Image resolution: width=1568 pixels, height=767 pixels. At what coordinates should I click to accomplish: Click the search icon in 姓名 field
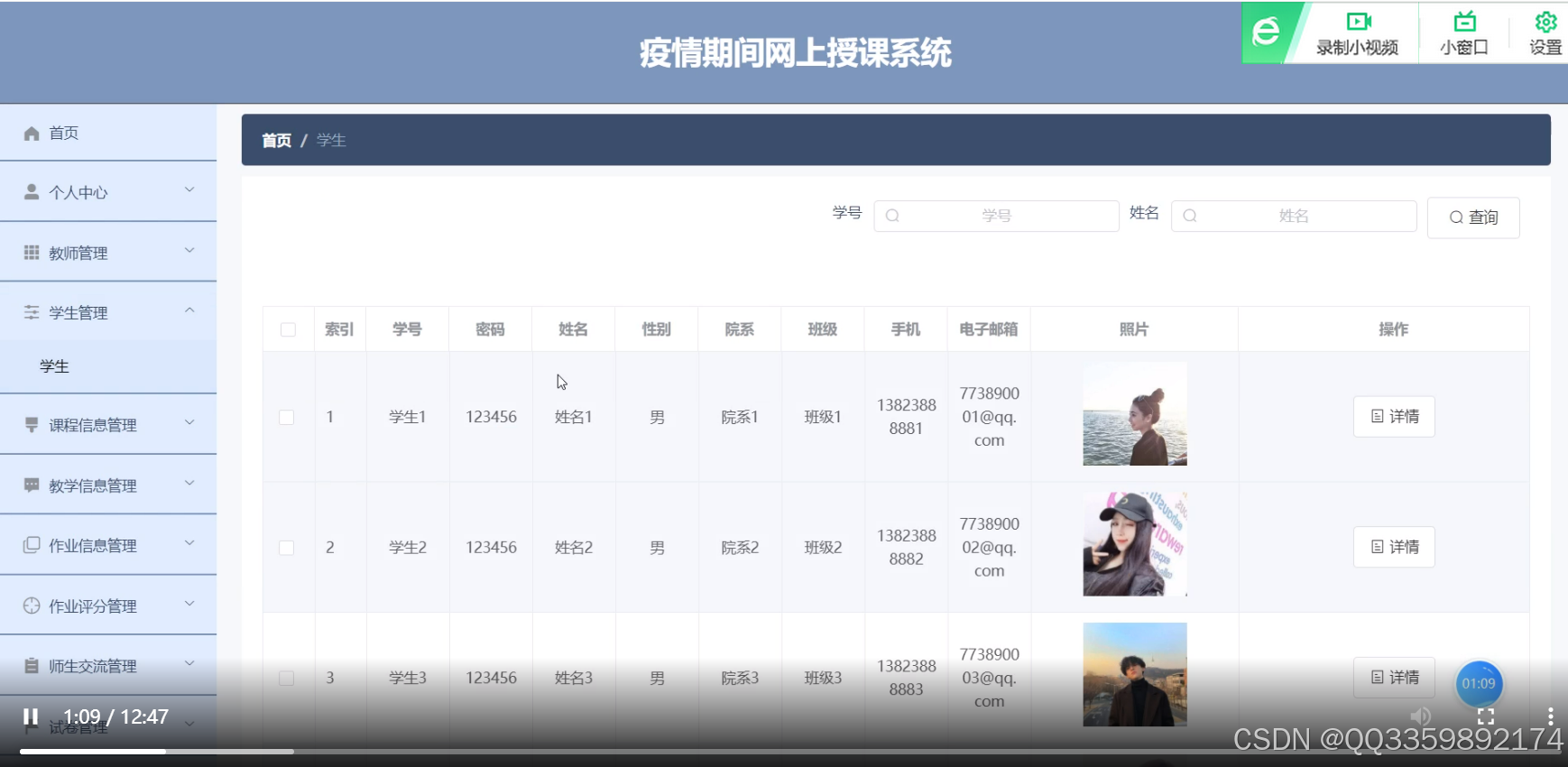click(1190, 216)
